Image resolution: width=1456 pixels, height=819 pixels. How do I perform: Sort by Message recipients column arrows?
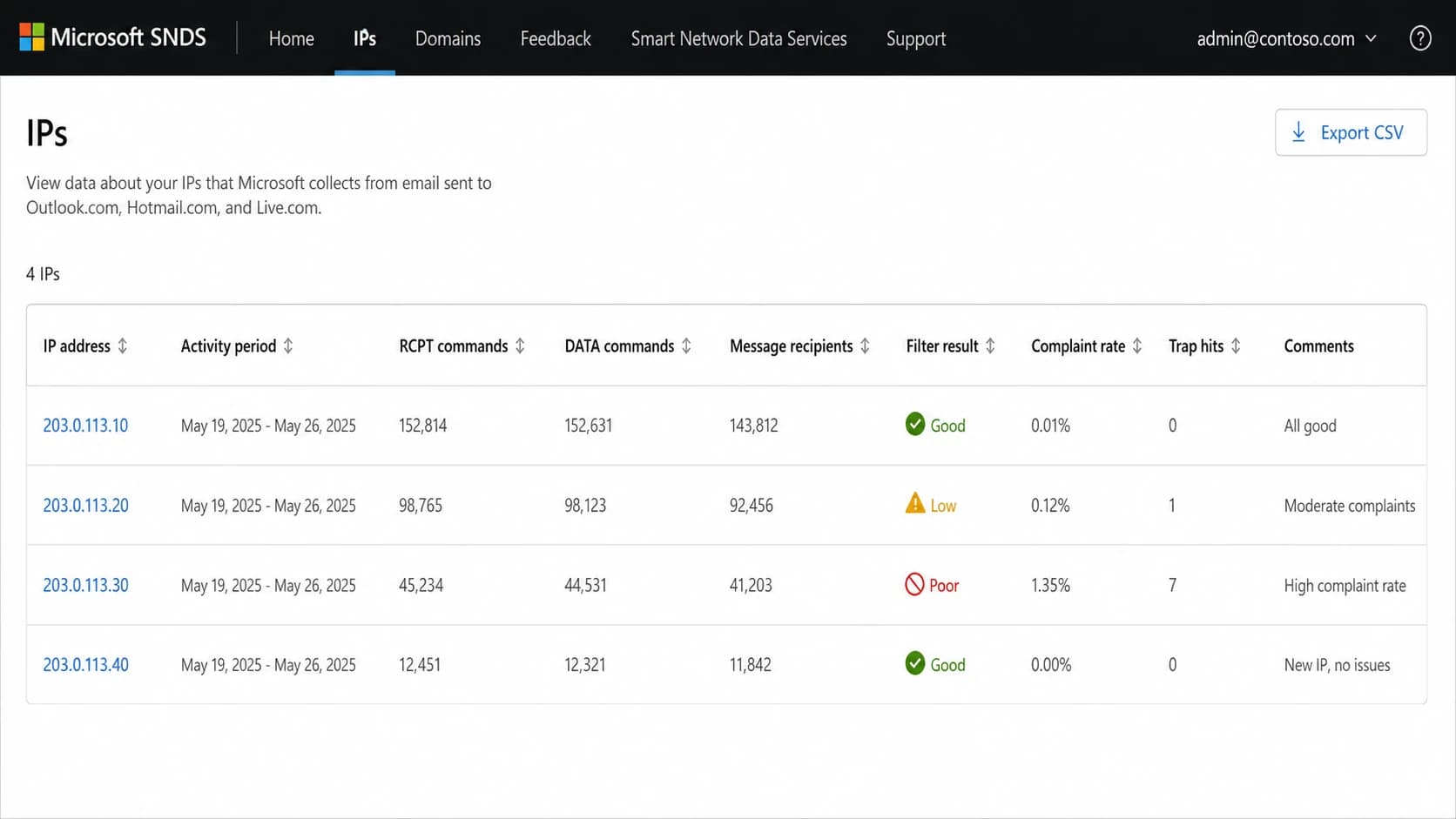865,346
